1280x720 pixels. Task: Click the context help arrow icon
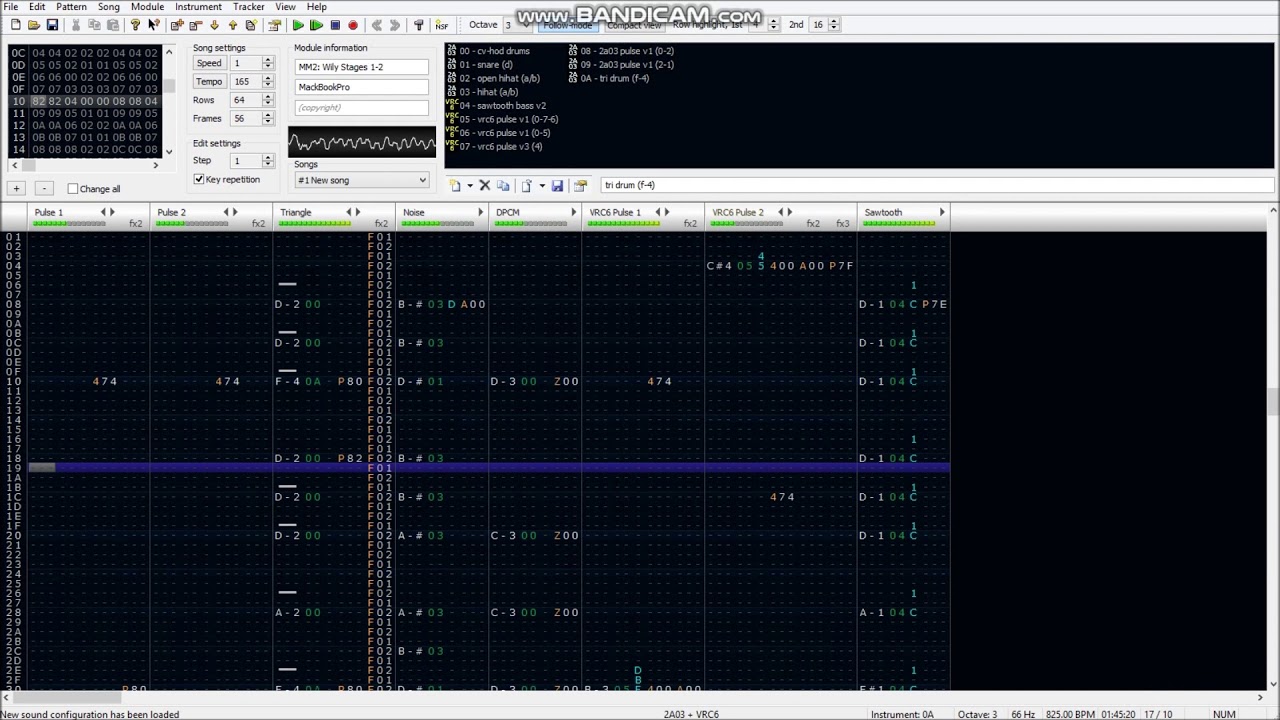click(x=154, y=25)
